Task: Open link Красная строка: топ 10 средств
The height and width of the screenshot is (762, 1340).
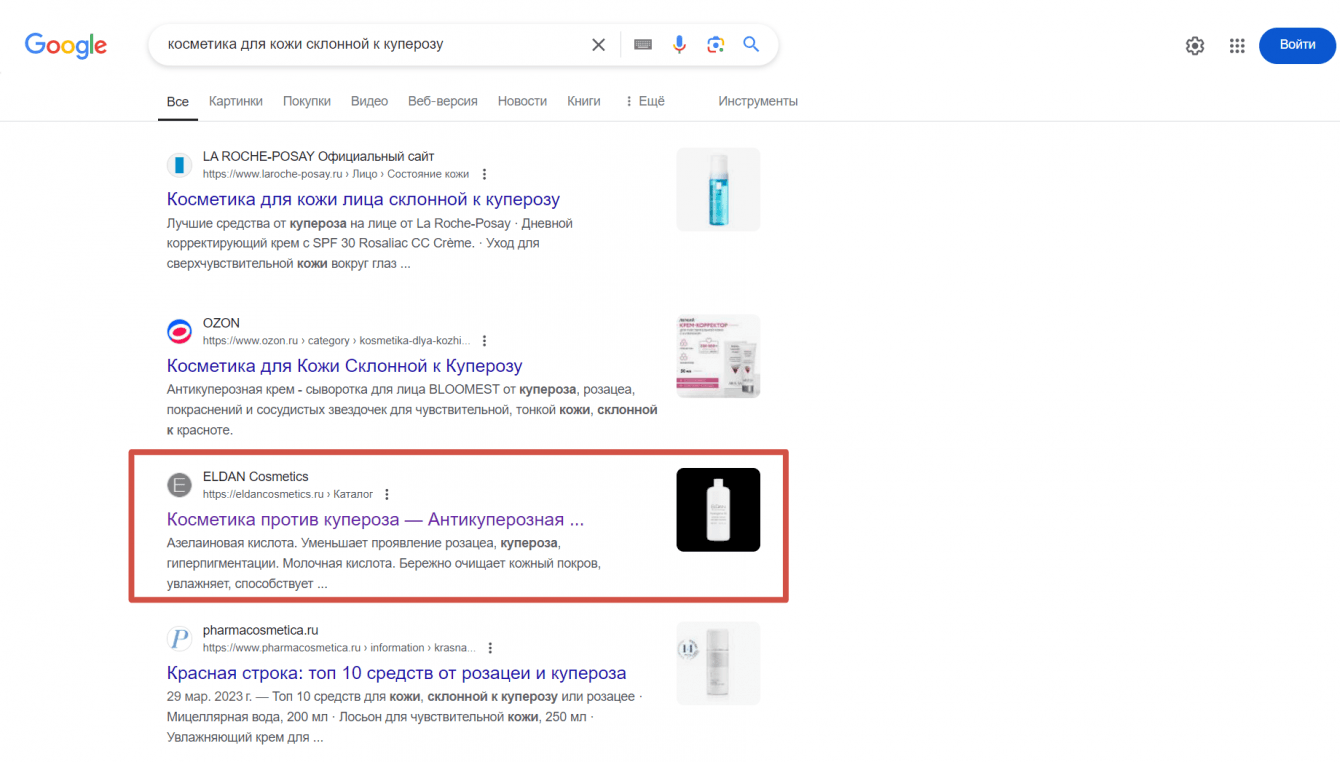Action: coord(396,673)
